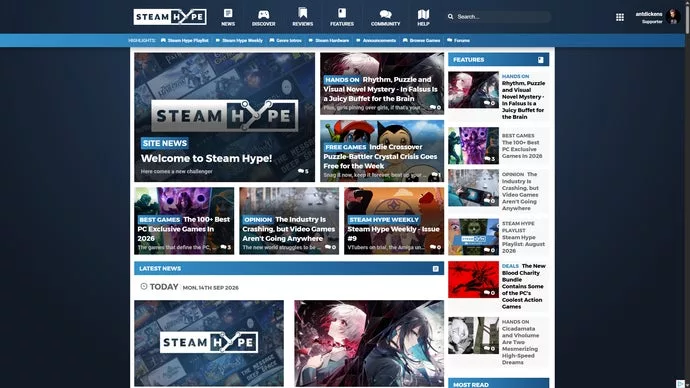
Task: Open the Steam Hype Weekly highlight
Action: click(239, 40)
